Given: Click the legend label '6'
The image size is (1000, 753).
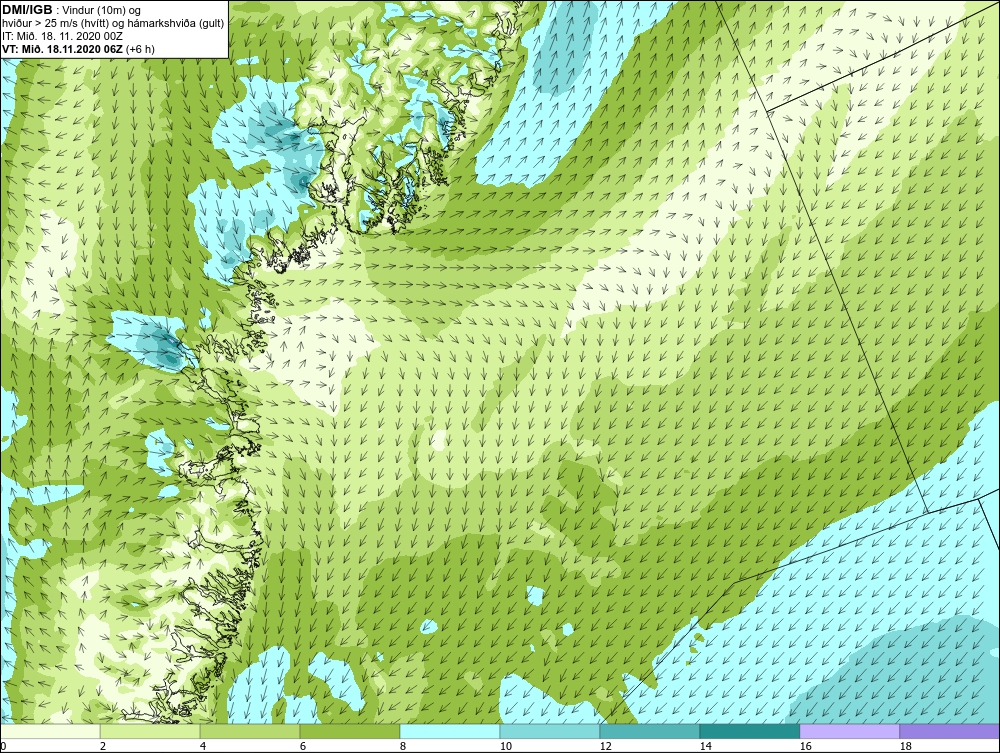Looking at the screenshot, I should [302, 746].
